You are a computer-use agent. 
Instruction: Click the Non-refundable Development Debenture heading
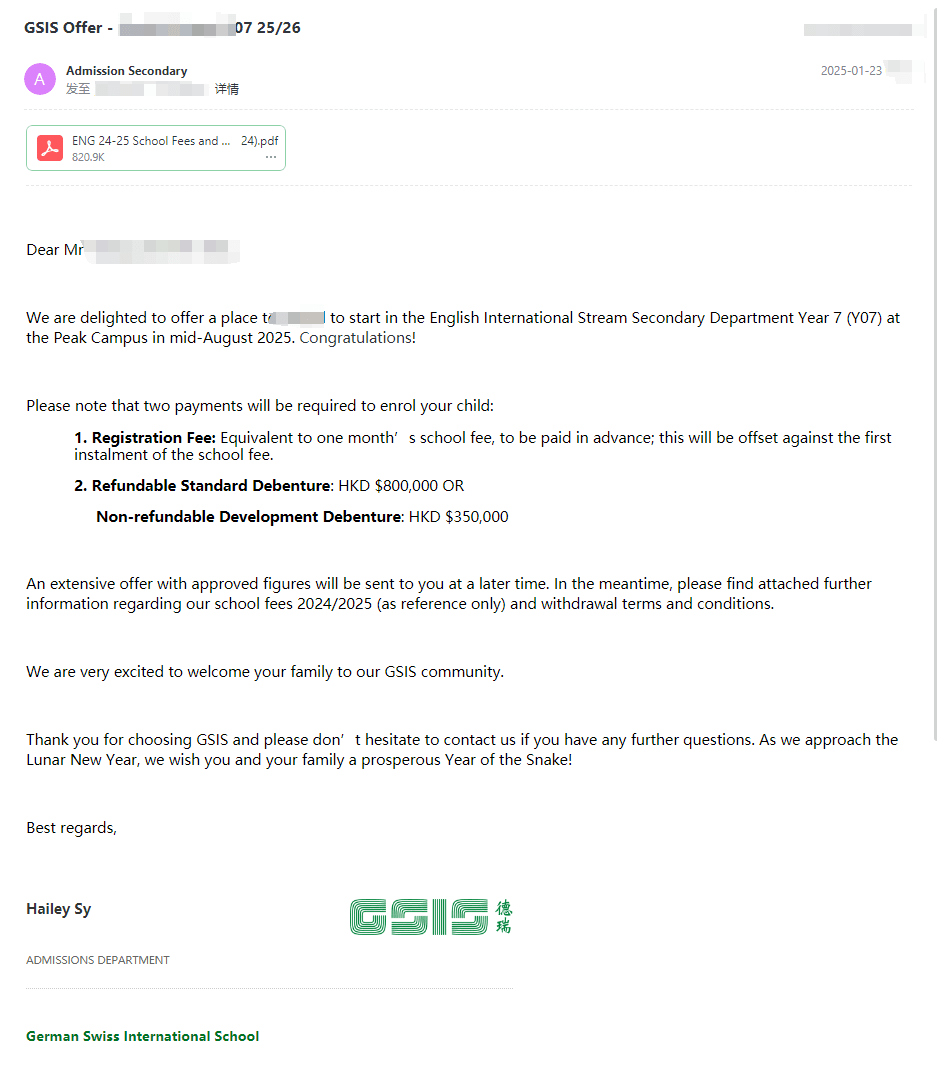pyautogui.click(x=249, y=517)
